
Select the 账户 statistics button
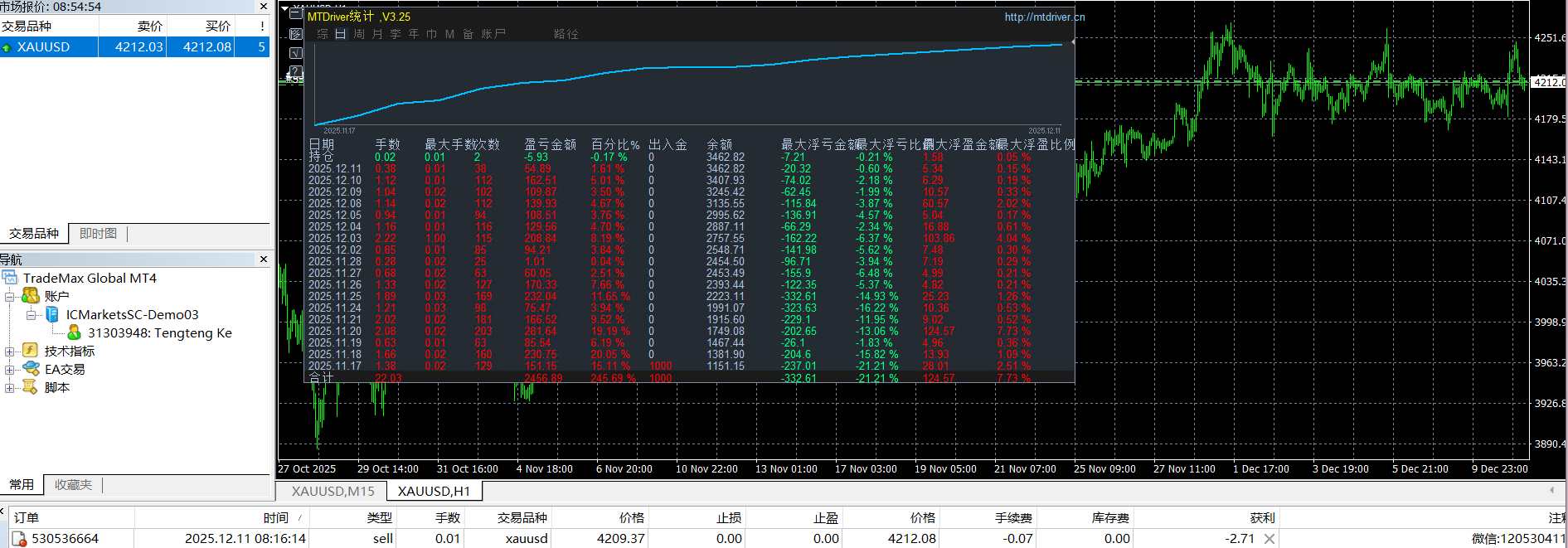pos(493,34)
